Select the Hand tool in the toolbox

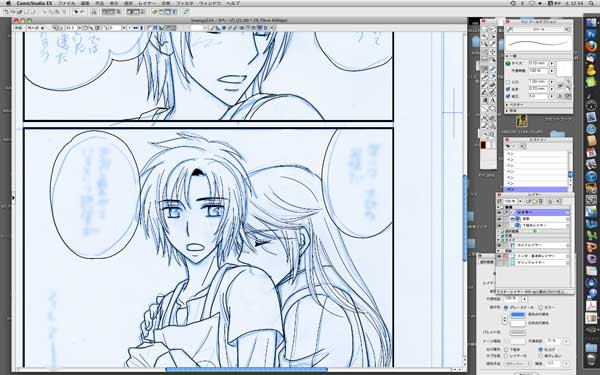point(484,134)
